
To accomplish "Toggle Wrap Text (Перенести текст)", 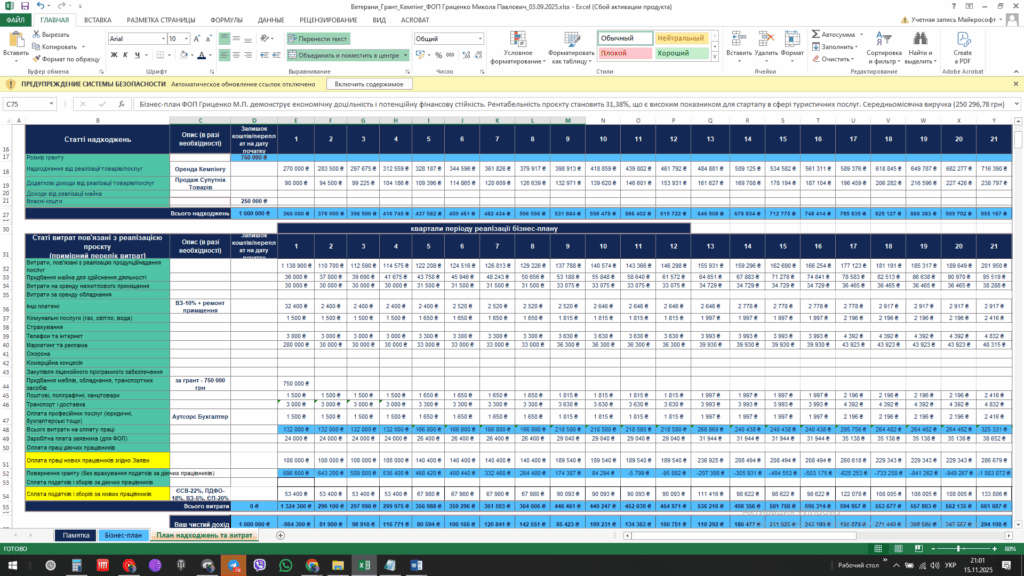I will pyautogui.click(x=318, y=39).
